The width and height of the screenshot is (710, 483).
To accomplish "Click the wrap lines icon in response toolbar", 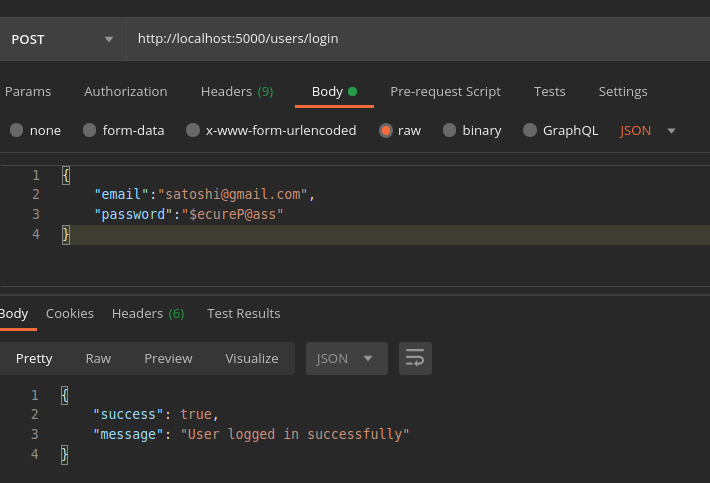I will click(415, 358).
